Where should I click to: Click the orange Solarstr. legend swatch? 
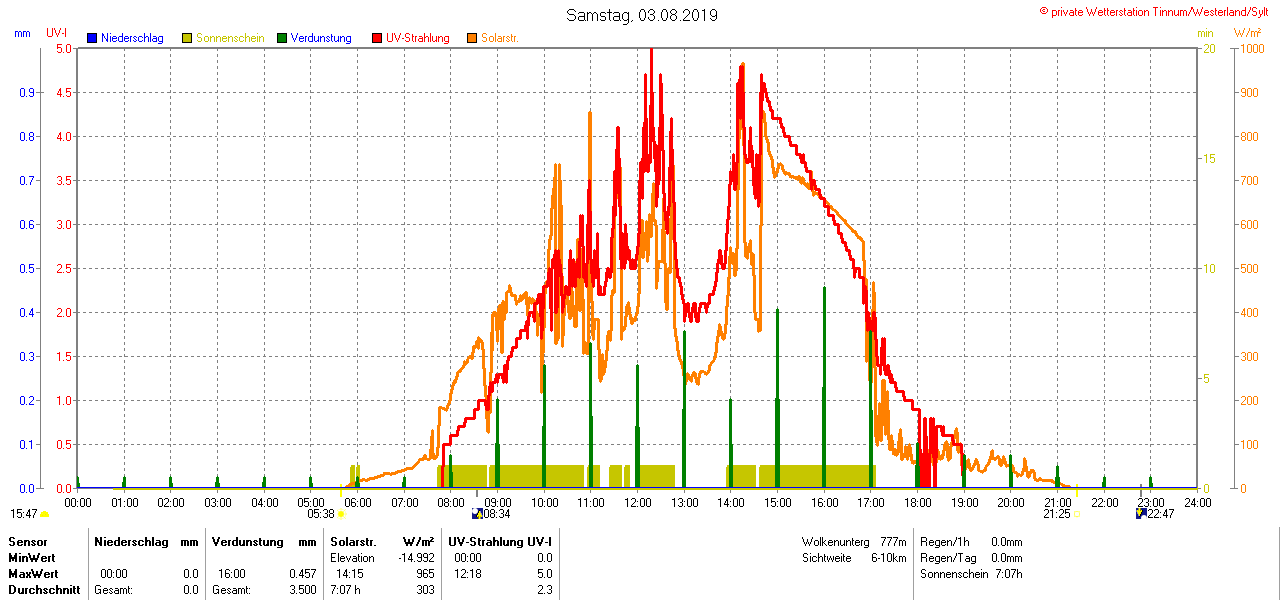point(472,38)
